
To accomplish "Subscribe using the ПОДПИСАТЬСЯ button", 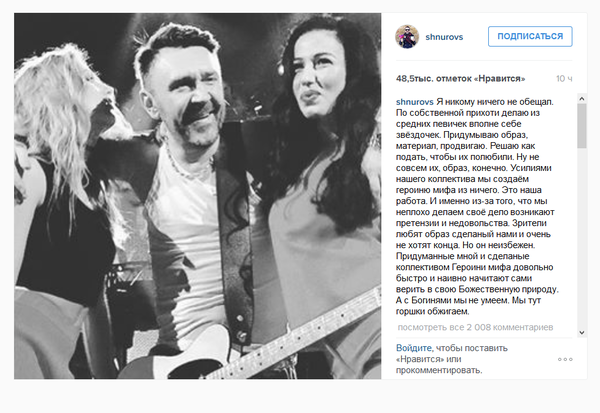I will [530, 36].
